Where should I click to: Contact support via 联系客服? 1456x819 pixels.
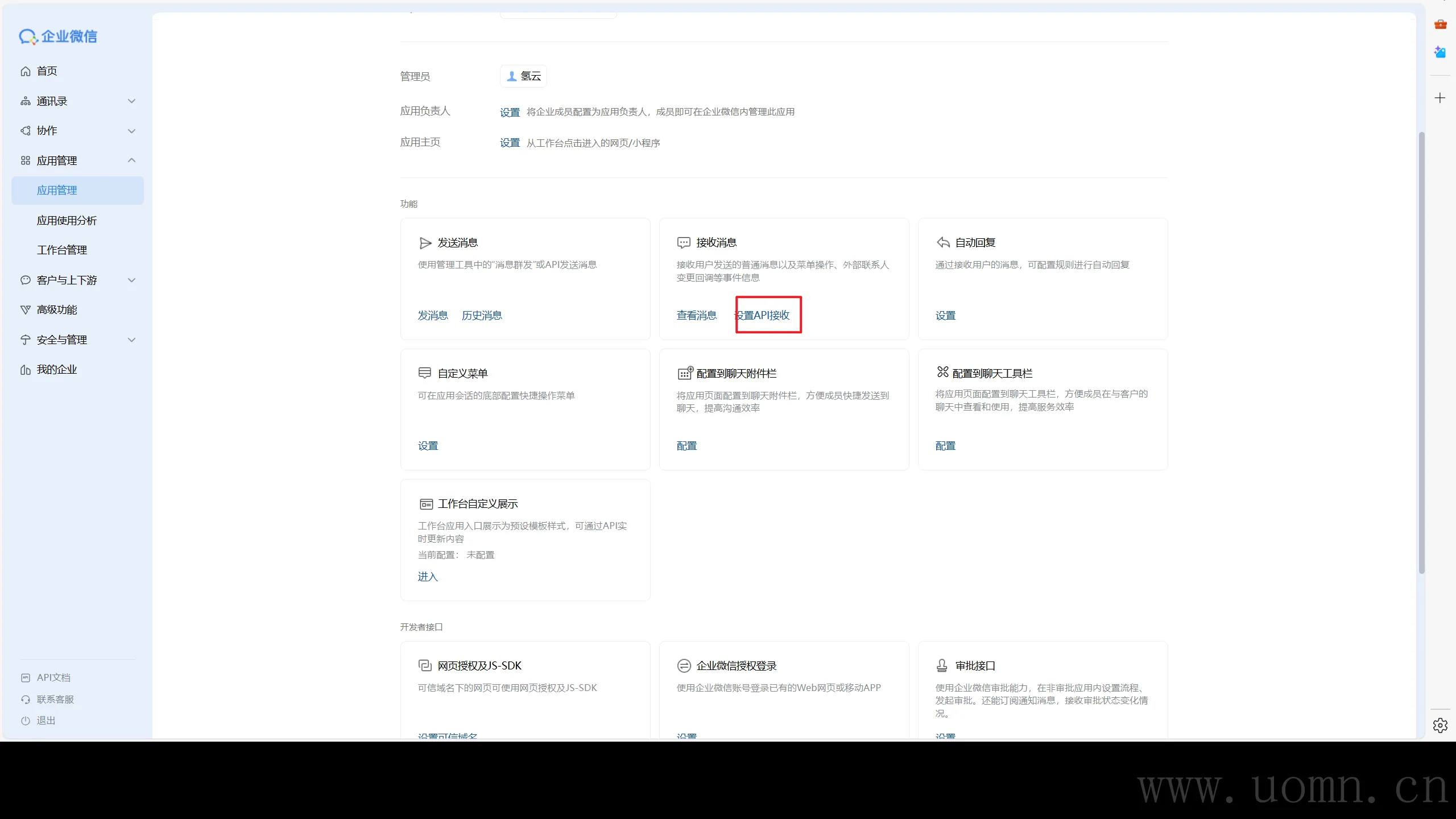tap(55, 699)
